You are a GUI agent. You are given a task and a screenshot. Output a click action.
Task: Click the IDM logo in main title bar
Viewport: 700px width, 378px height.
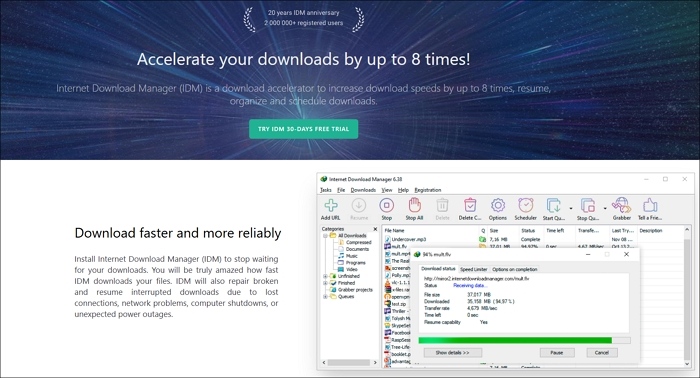[324, 179]
